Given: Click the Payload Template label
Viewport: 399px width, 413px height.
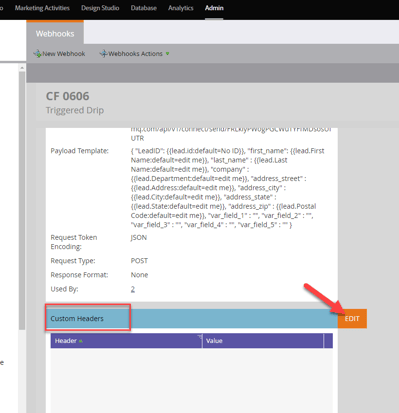Looking at the screenshot, I should point(80,151).
